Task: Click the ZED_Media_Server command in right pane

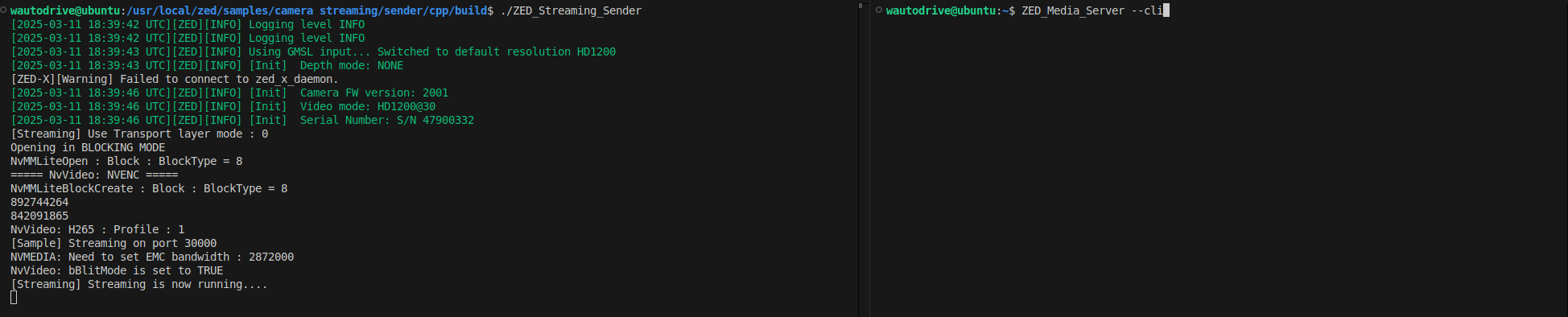Action: point(1073,10)
